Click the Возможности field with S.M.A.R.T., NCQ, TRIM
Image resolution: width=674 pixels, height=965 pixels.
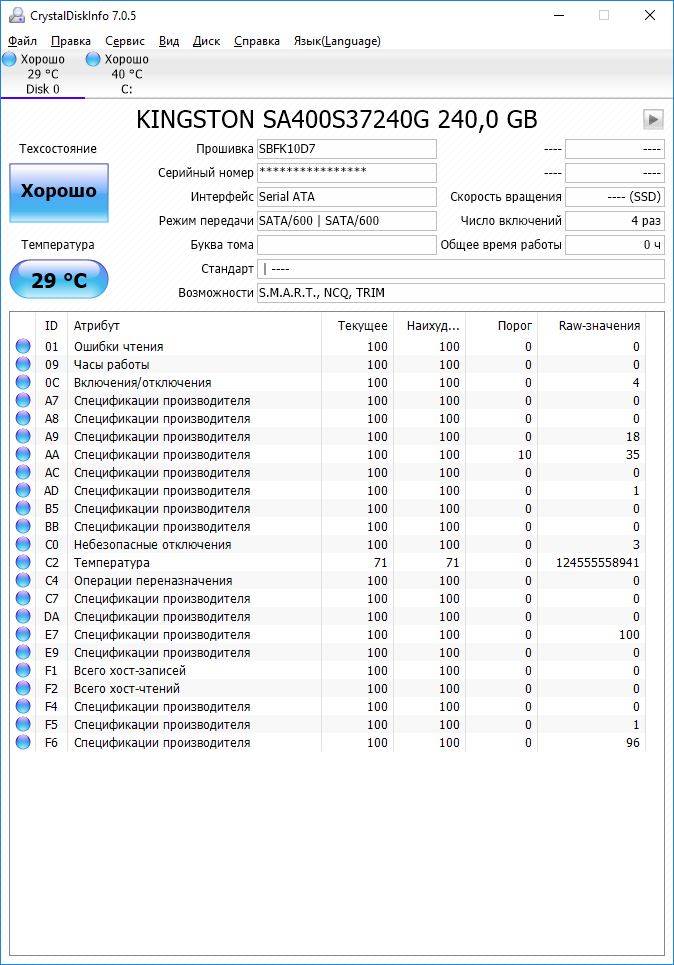pos(461,293)
